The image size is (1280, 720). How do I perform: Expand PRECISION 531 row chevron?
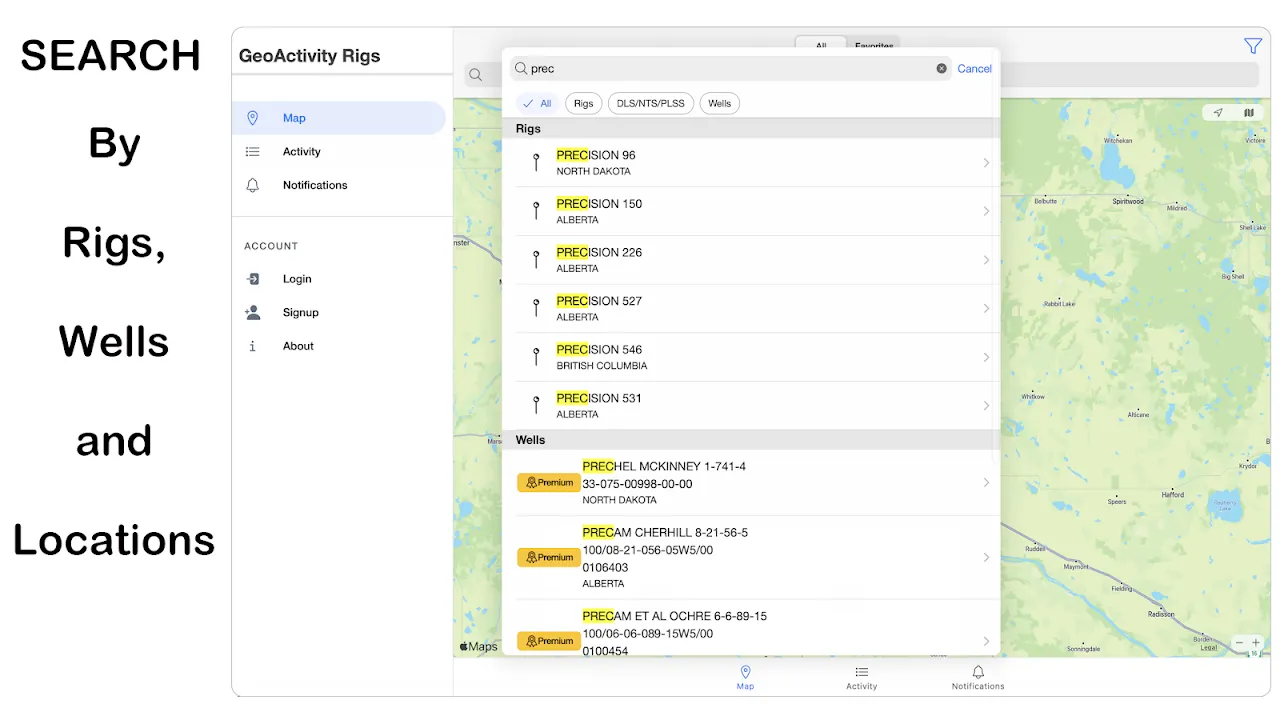click(x=986, y=405)
